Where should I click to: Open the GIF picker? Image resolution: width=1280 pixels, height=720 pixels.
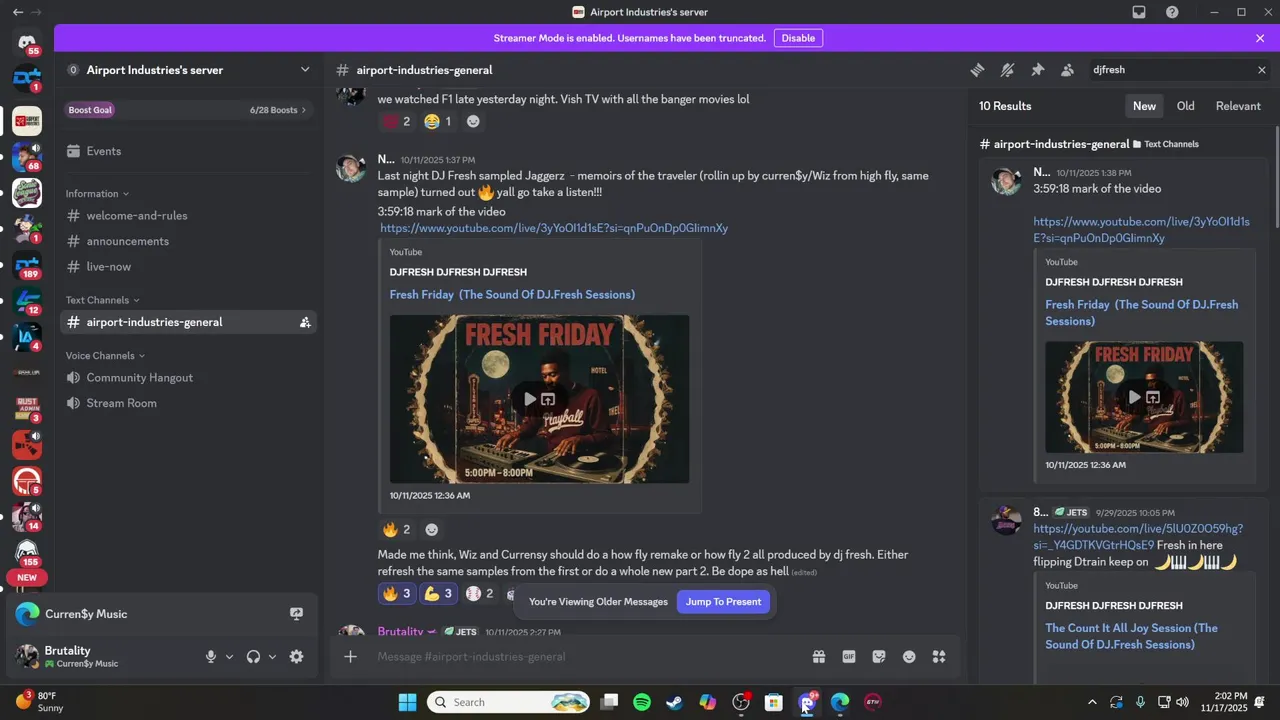(848, 657)
